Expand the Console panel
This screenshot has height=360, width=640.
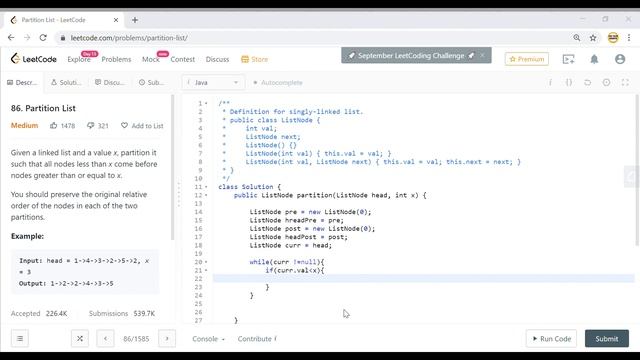pyautogui.click(x=208, y=339)
